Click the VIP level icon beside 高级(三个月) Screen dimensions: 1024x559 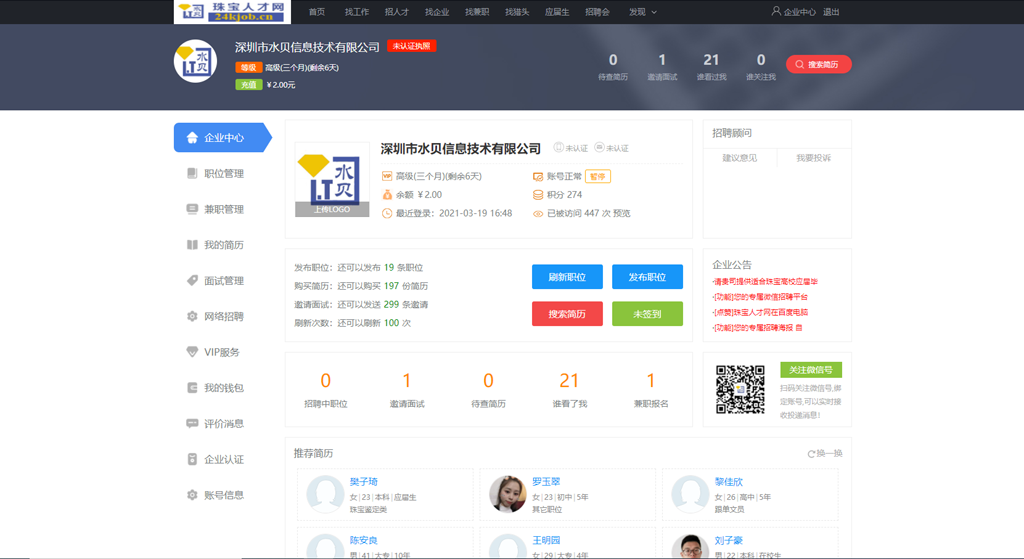pyautogui.click(x=387, y=176)
